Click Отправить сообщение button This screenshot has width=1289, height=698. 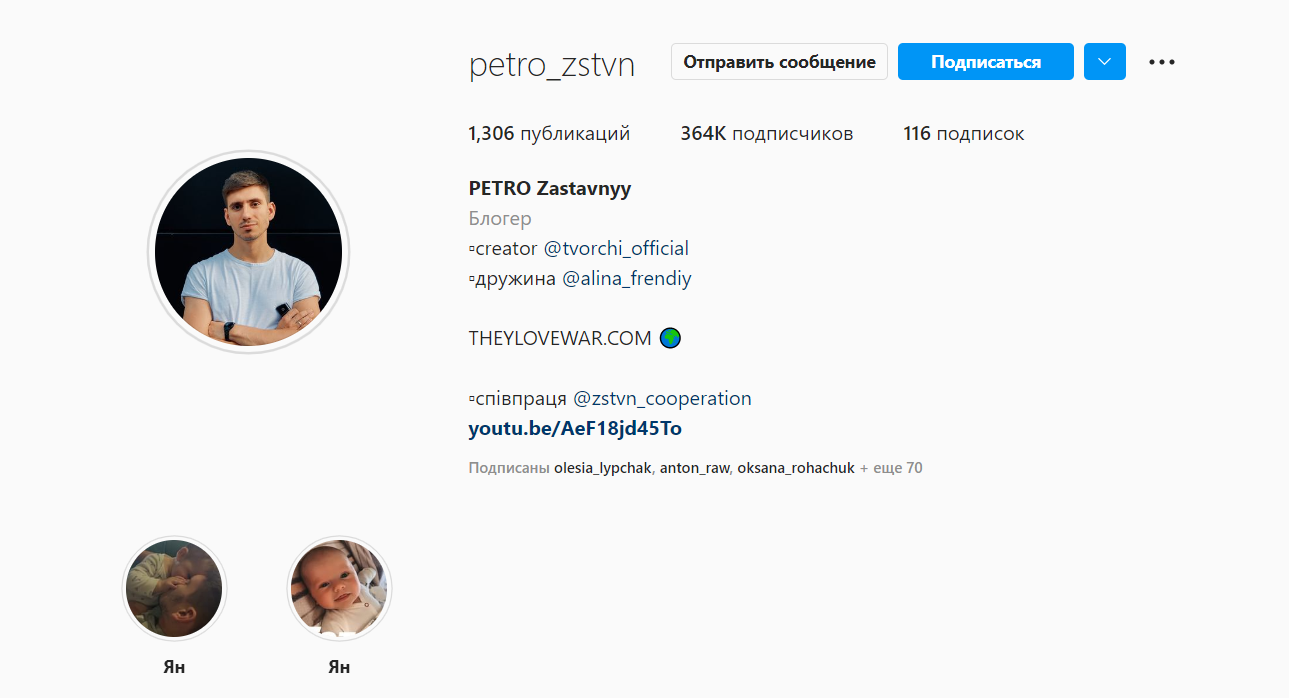(779, 62)
